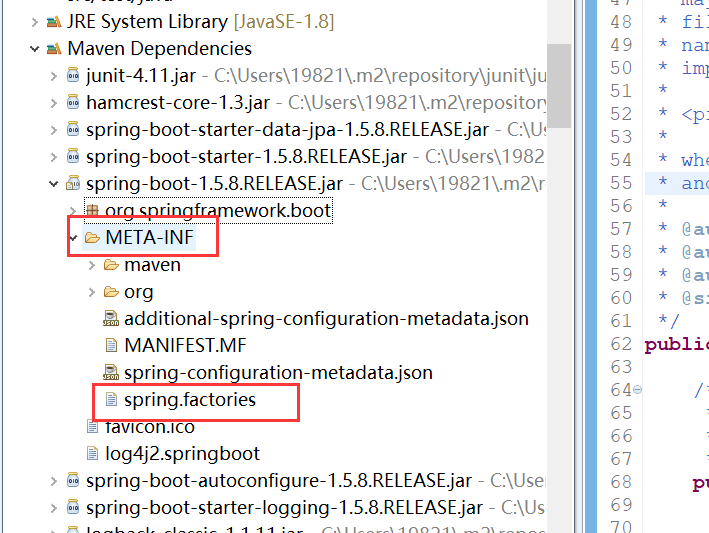
Task: Click additional-spring-configuration-metadata.json file icon
Action: [111, 318]
